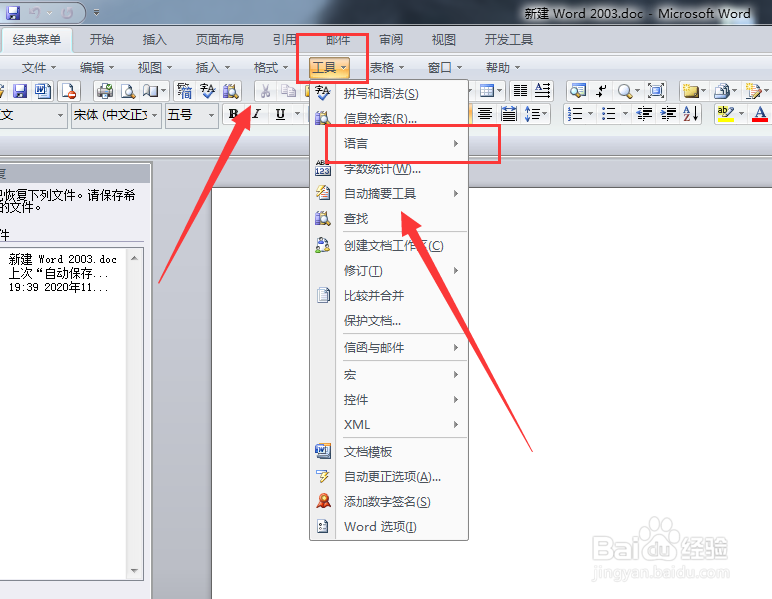Open the 格式 classic menu
The image size is (772, 599).
(270, 67)
